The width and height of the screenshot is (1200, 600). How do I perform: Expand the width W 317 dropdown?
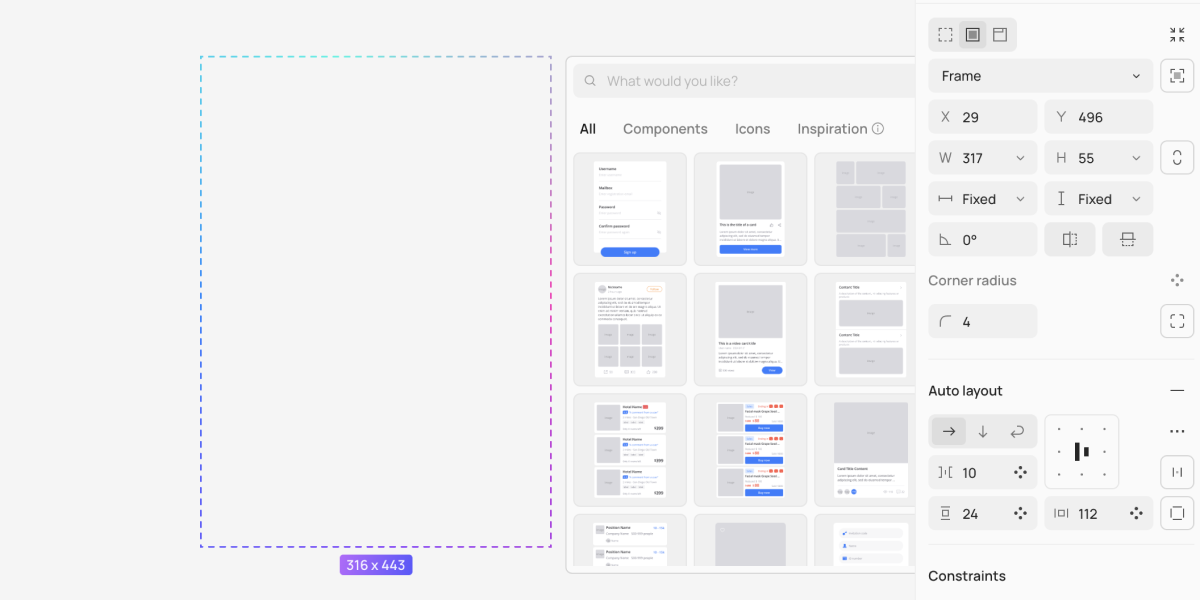pyautogui.click(x=1020, y=158)
